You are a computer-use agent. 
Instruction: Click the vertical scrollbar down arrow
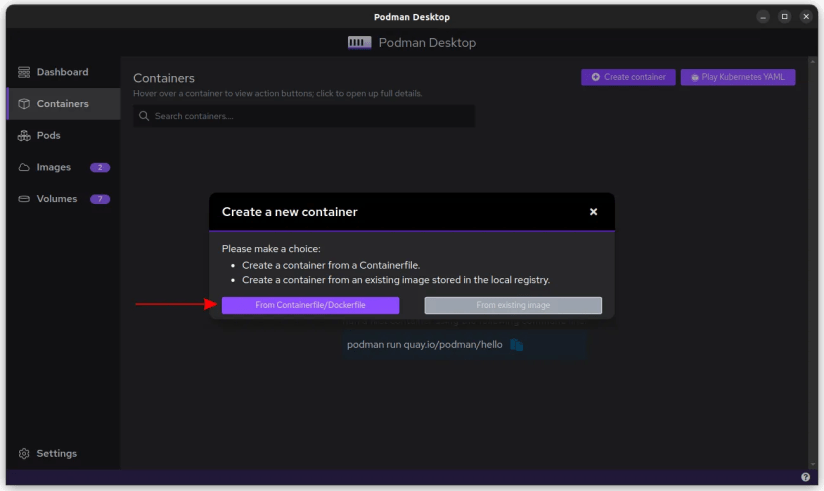[812, 464]
